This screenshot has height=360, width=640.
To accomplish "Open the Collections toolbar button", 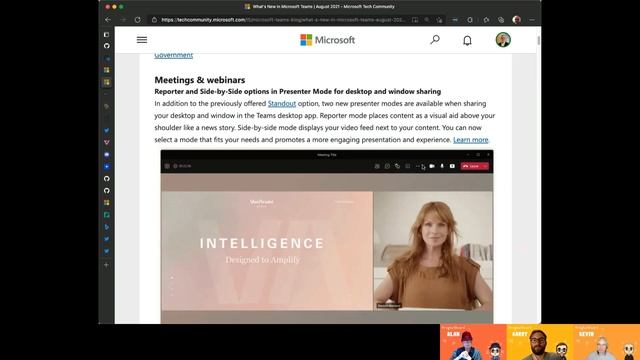I will click(x=501, y=20).
